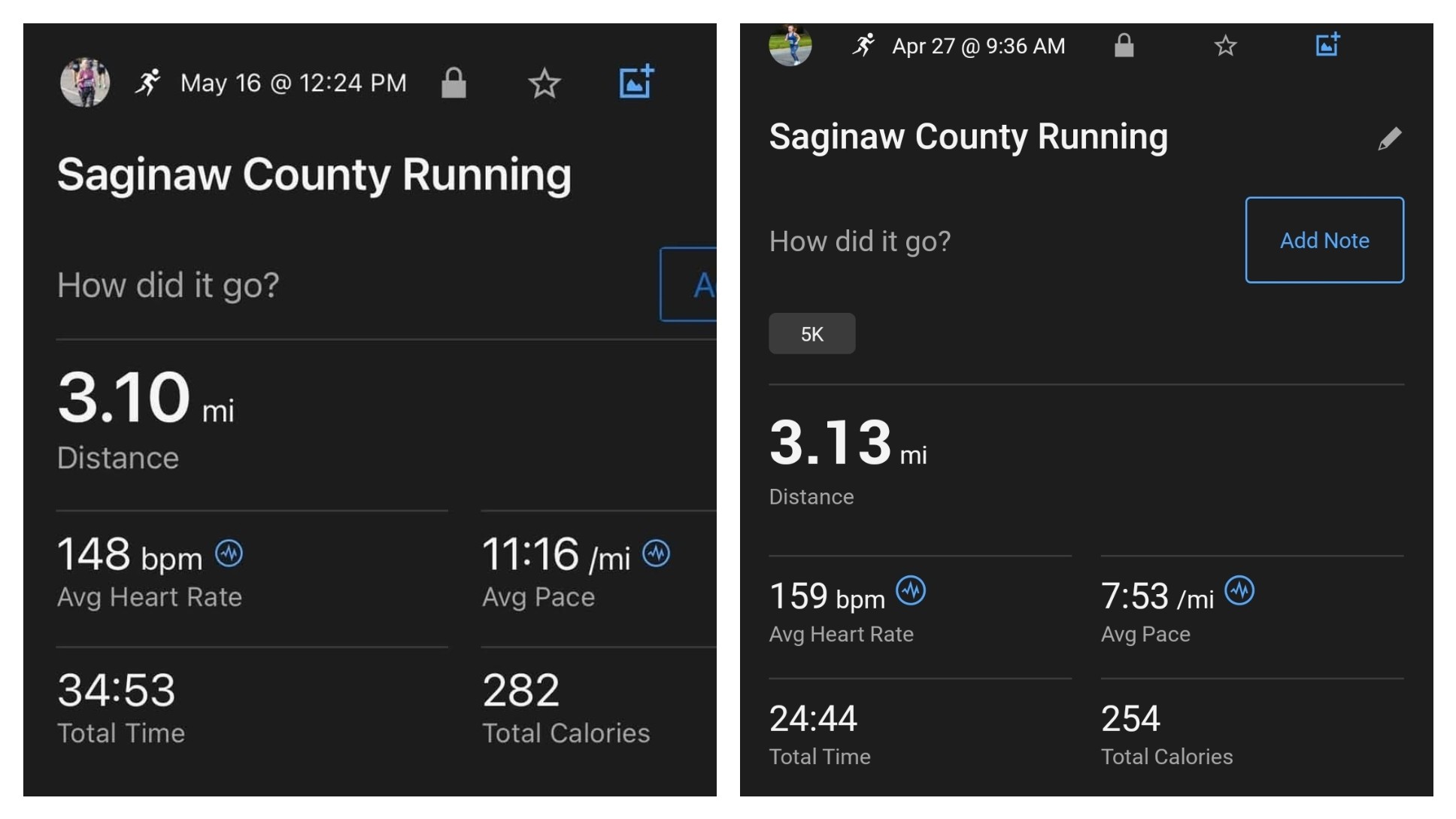This screenshot has width=1456, height=819.
Task: Open heart rate info beside 148 bpm
Action: (x=229, y=554)
